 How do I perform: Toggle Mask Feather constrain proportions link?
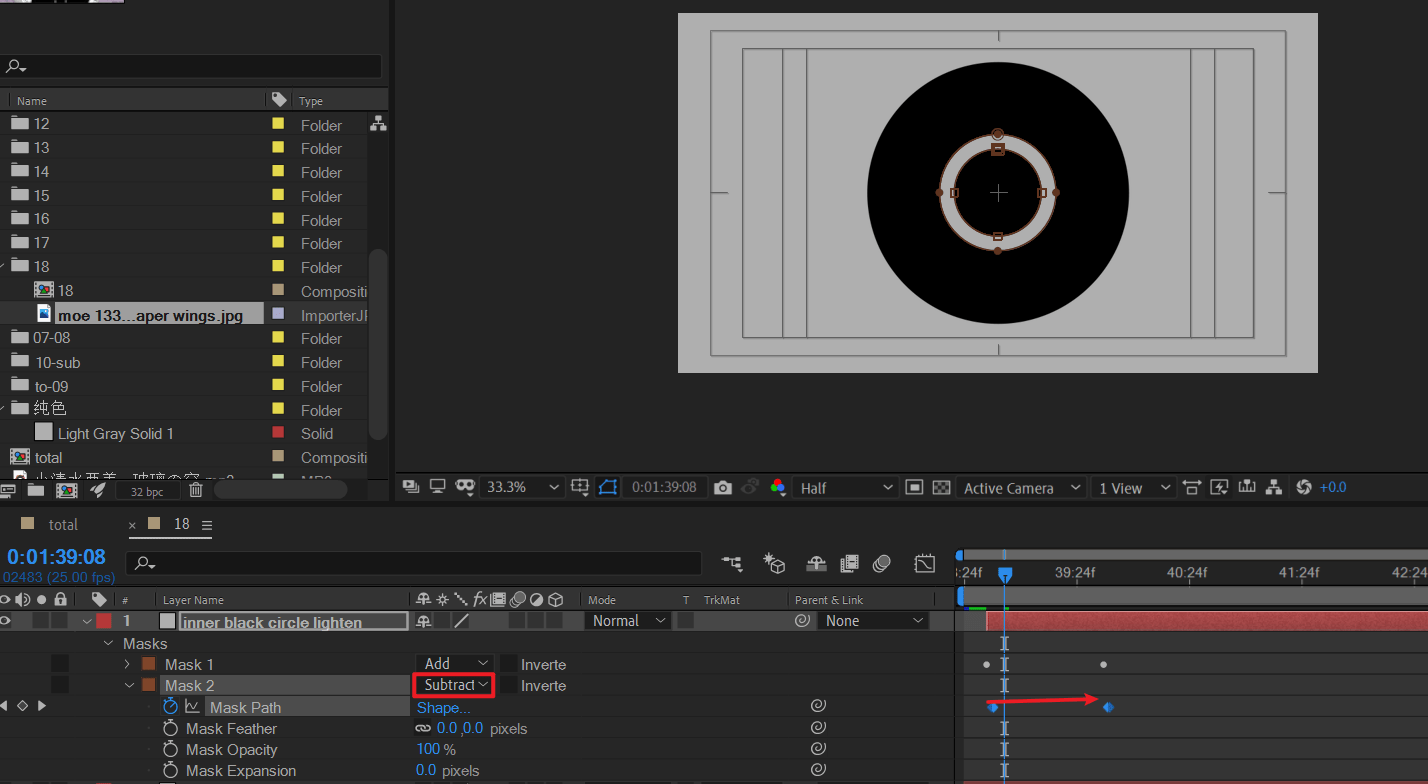(423, 728)
